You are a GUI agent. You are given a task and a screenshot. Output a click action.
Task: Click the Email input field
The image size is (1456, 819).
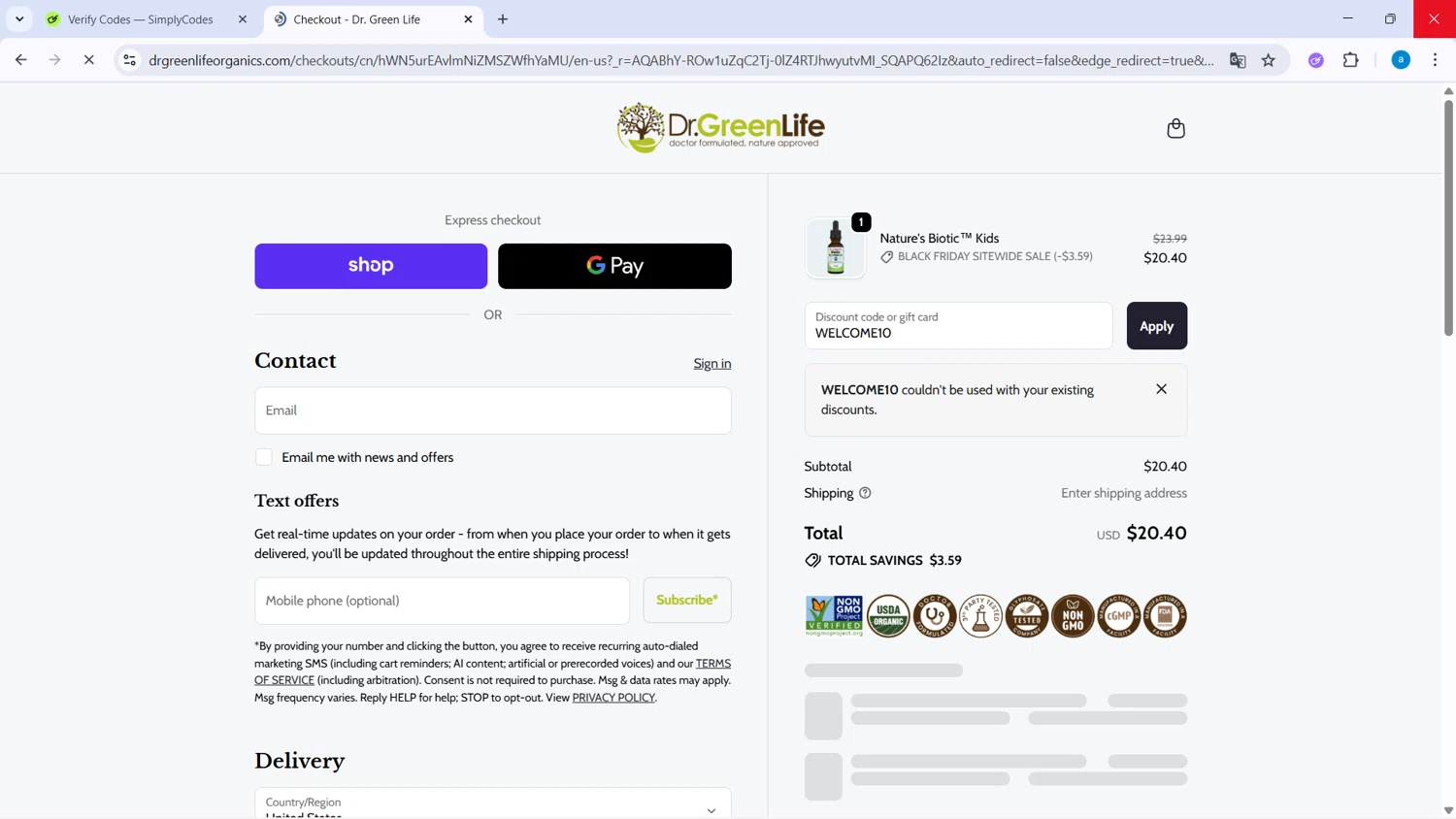tap(493, 410)
